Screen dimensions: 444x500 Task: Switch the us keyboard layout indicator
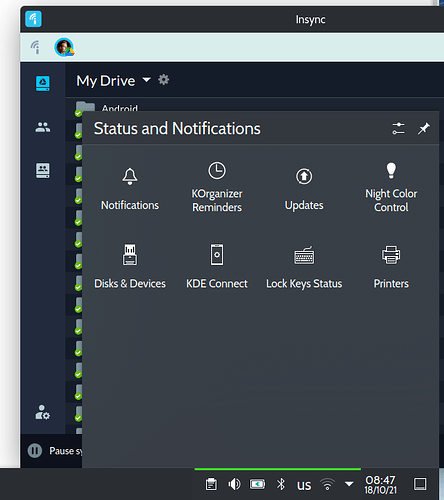[304, 485]
